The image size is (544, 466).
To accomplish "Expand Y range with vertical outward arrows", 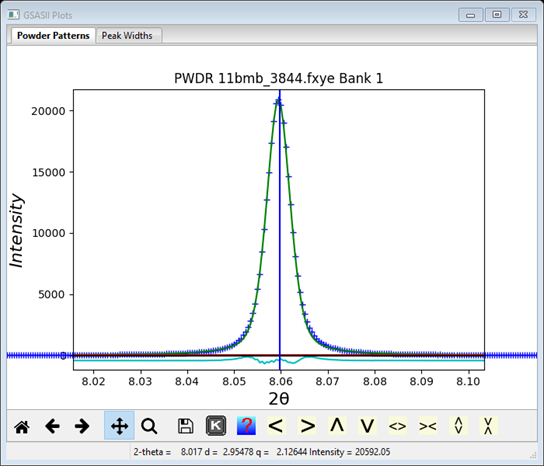I will 458,426.
